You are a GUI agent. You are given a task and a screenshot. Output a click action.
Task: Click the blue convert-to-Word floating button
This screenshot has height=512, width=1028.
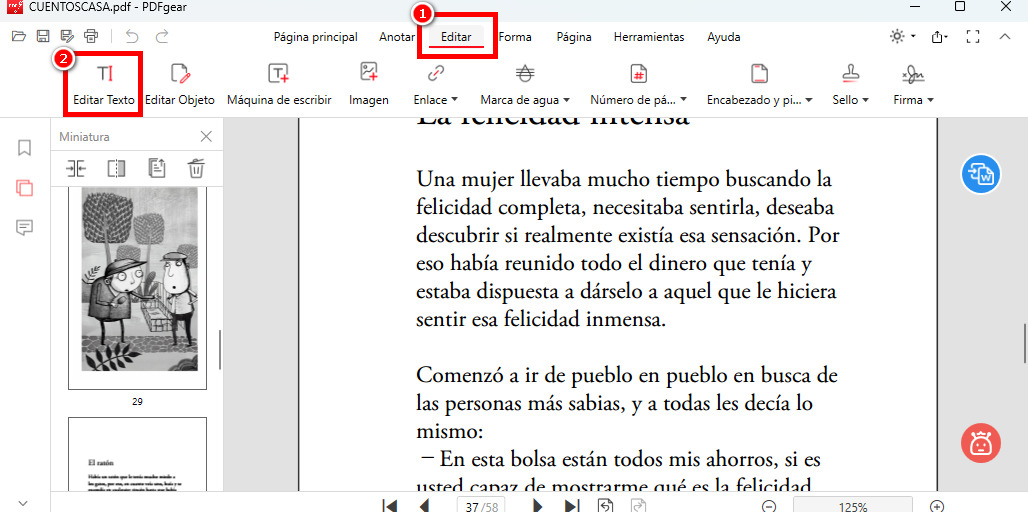pyautogui.click(x=980, y=174)
